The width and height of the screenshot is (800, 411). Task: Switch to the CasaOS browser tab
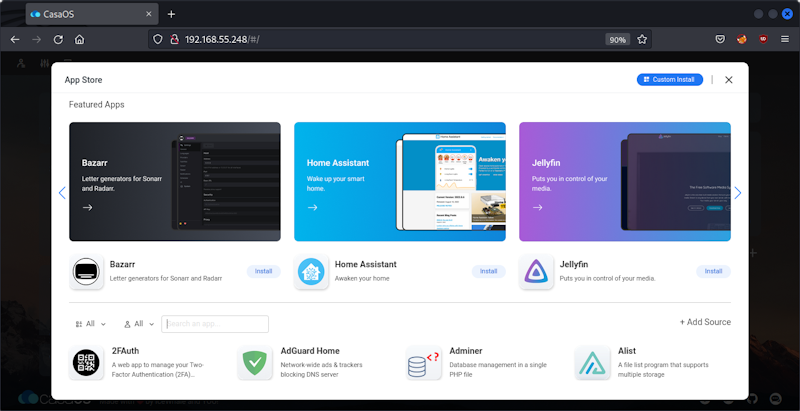(x=85, y=14)
